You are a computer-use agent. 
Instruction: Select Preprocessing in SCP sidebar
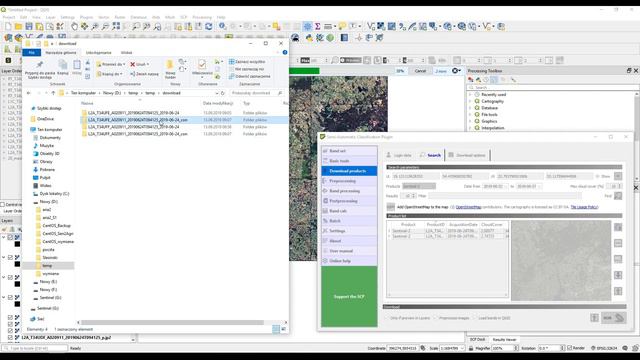tap(349, 181)
